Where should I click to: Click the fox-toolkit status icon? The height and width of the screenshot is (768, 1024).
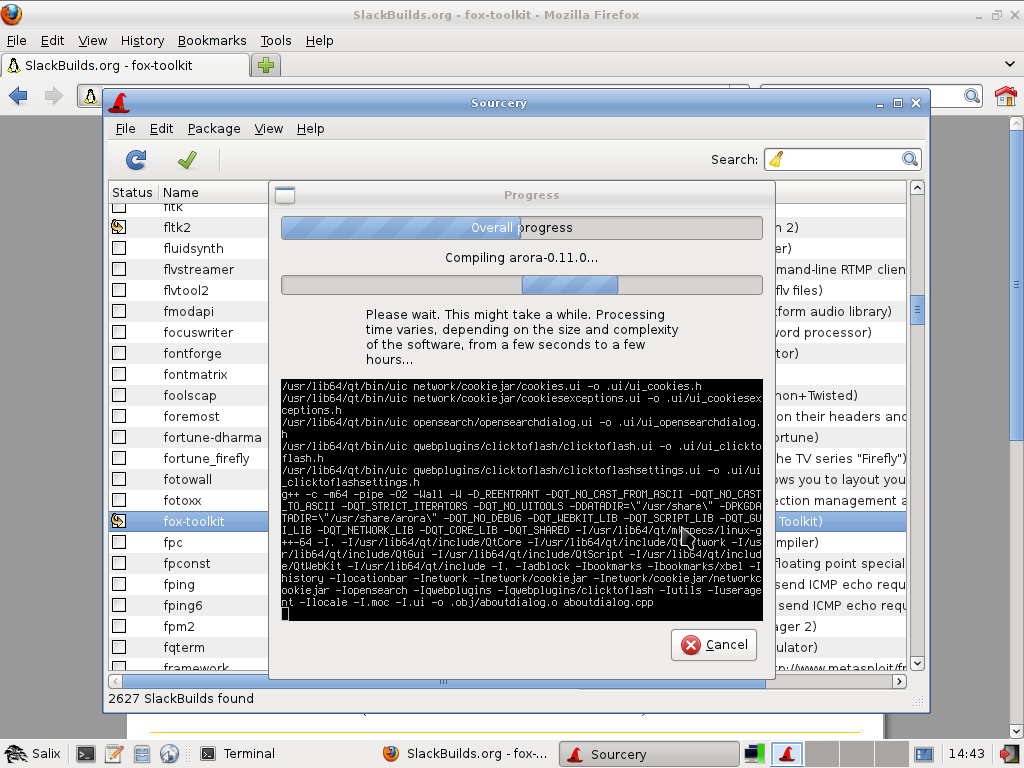[x=118, y=521]
